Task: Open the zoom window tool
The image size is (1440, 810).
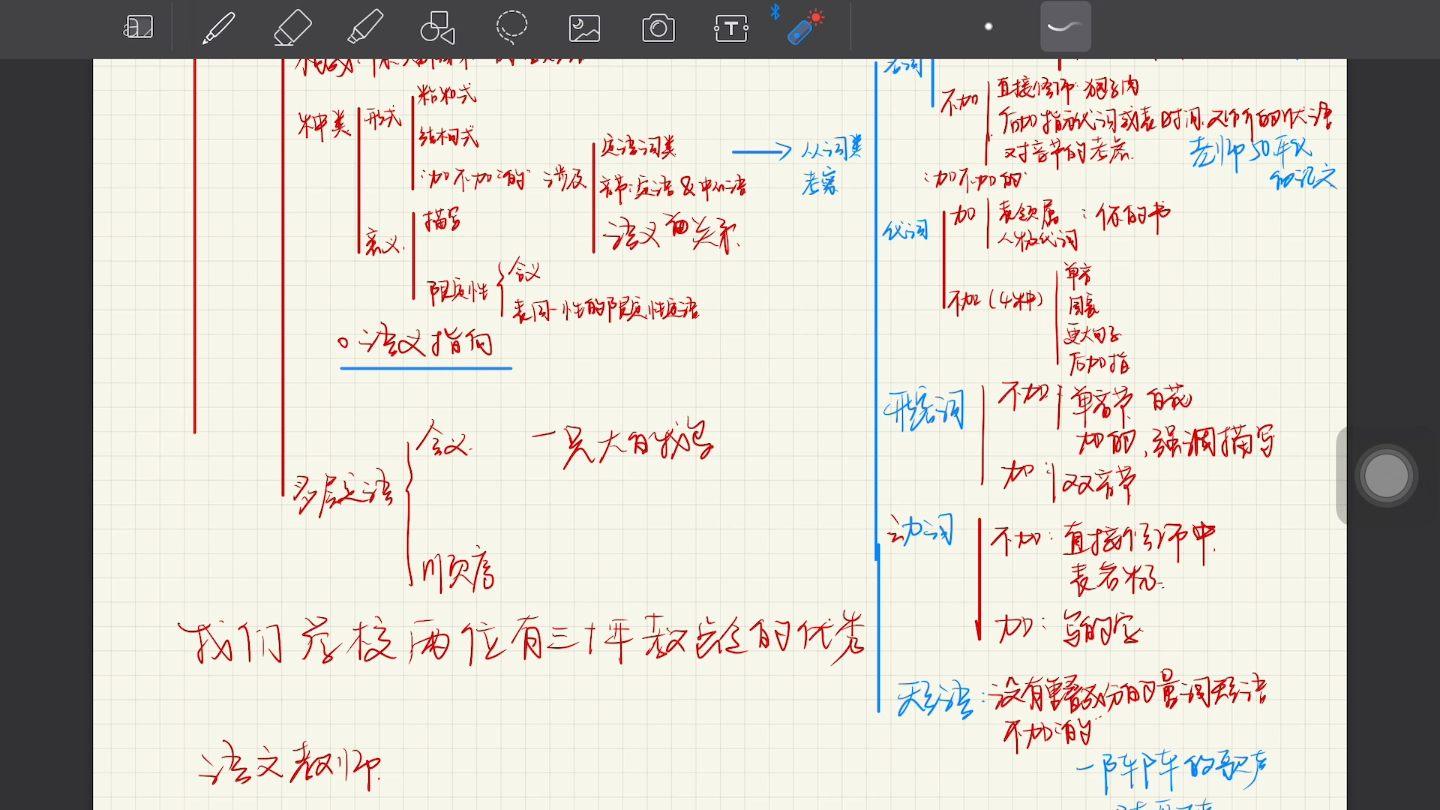Action: (x=138, y=27)
